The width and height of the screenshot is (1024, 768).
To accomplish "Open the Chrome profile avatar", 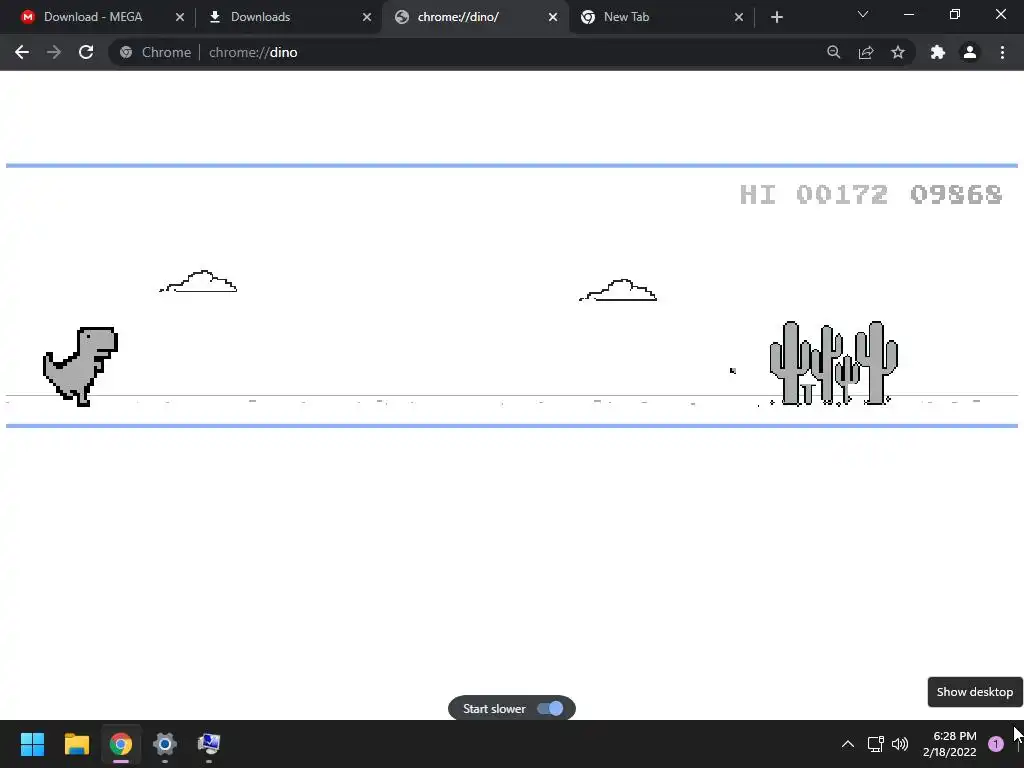I will pyautogui.click(x=970, y=52).
